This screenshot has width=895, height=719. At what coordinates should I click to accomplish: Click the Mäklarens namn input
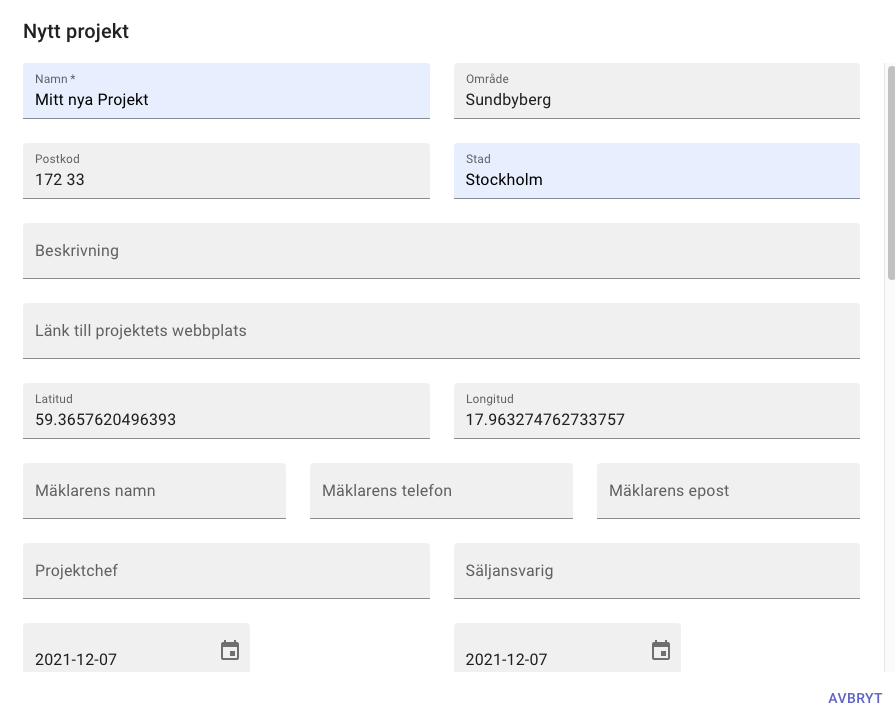[154, 491]
